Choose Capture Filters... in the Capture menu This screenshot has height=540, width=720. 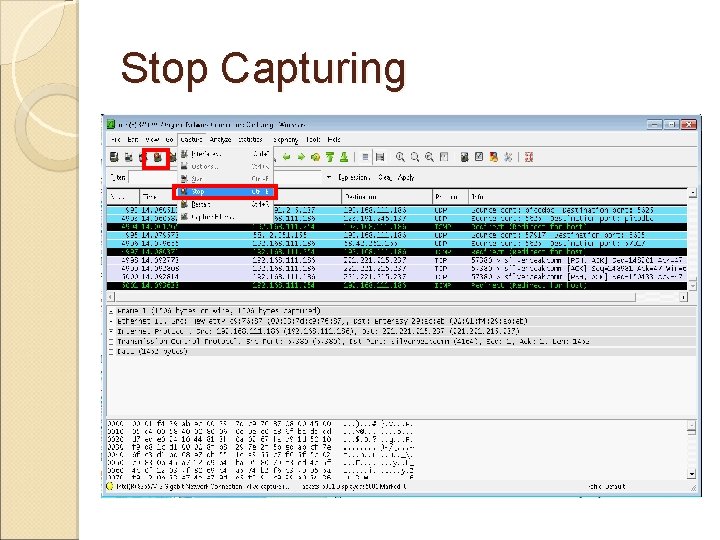(x=225, y=217)
